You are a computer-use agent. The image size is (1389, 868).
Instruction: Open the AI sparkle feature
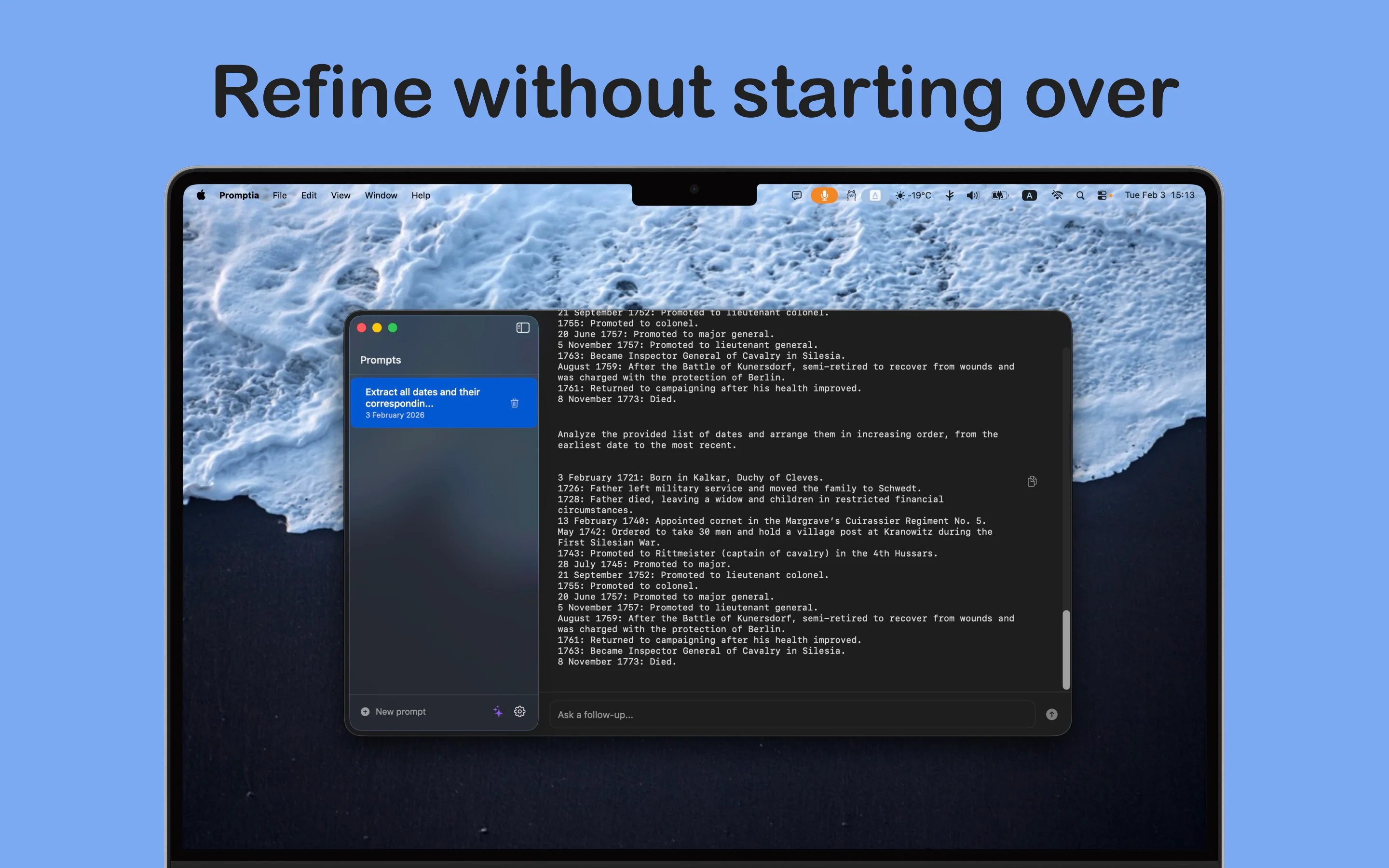(498, 711)
